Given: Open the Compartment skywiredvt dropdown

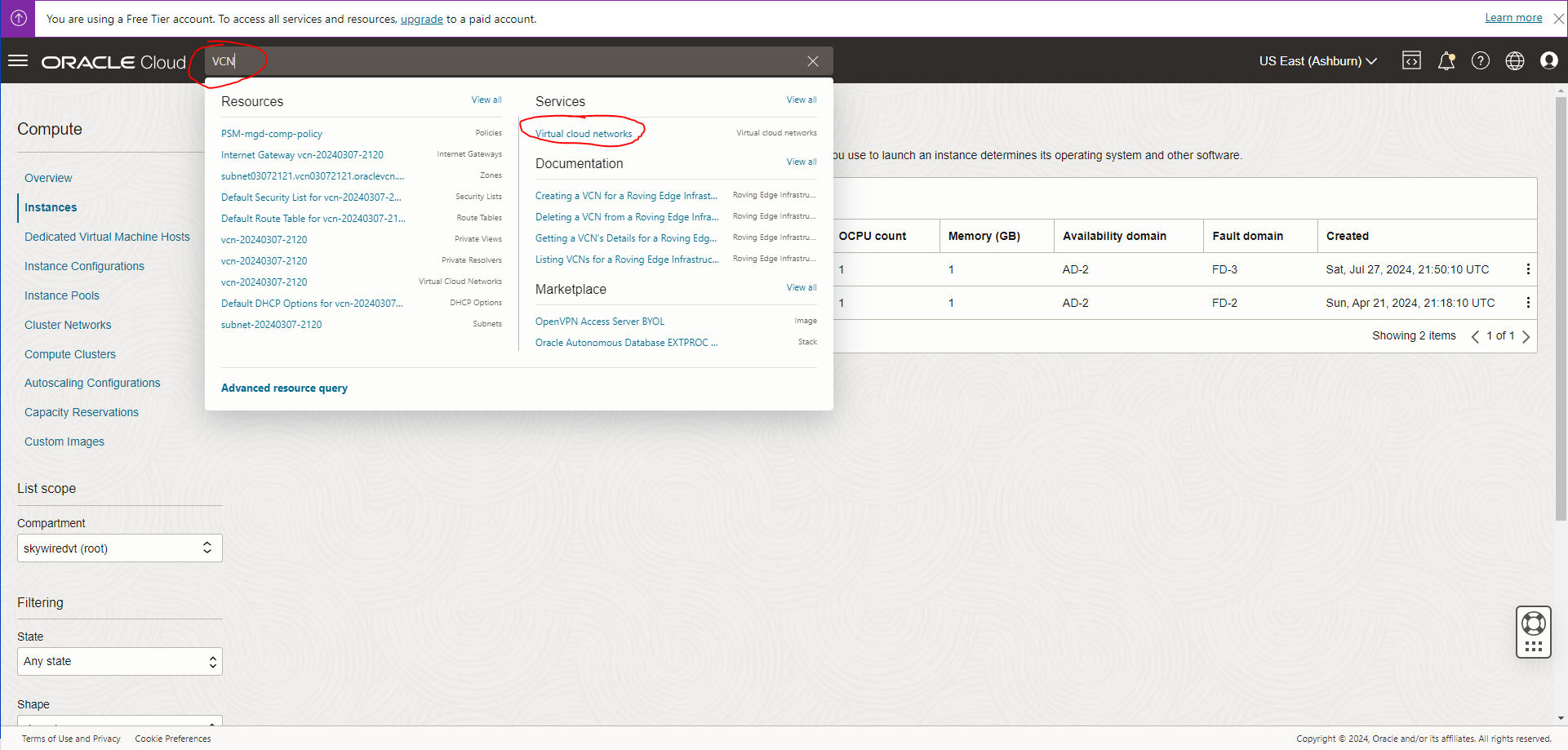Looking at the screenshot, I should [120, 548].
